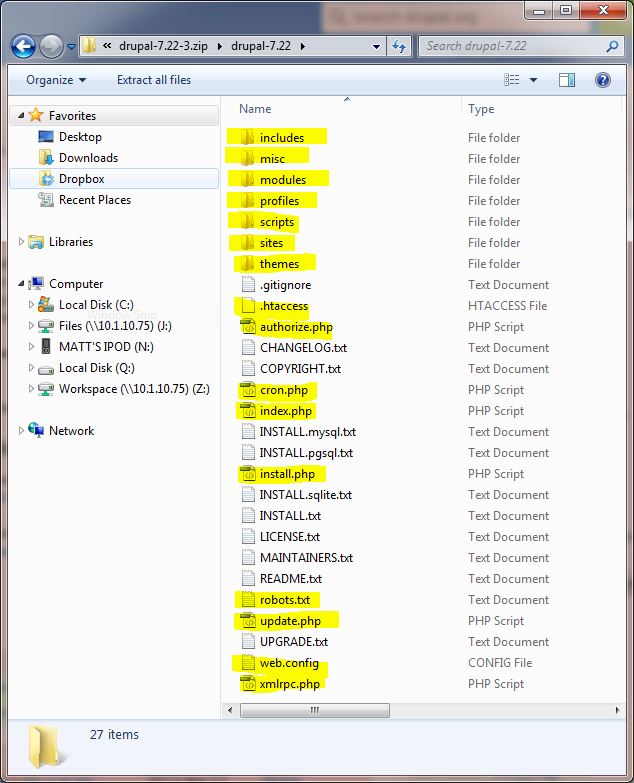The width and height of the screenshot is (634, 783).
Task: Click the magnifier icon in search box
Action: [612, 46]
